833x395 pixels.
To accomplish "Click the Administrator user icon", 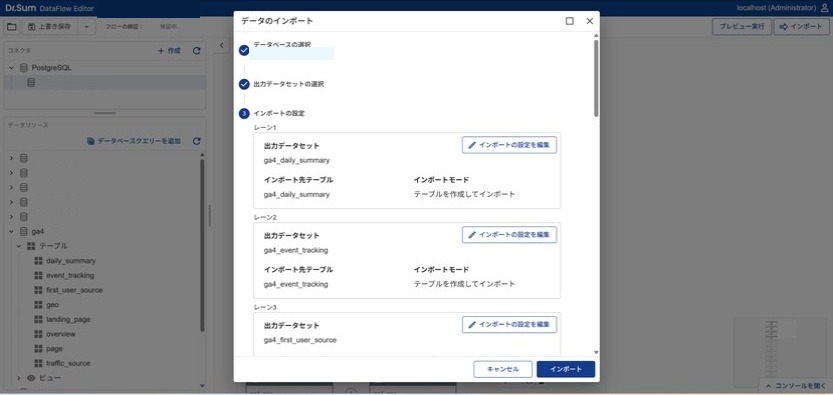I will (824, 7).
